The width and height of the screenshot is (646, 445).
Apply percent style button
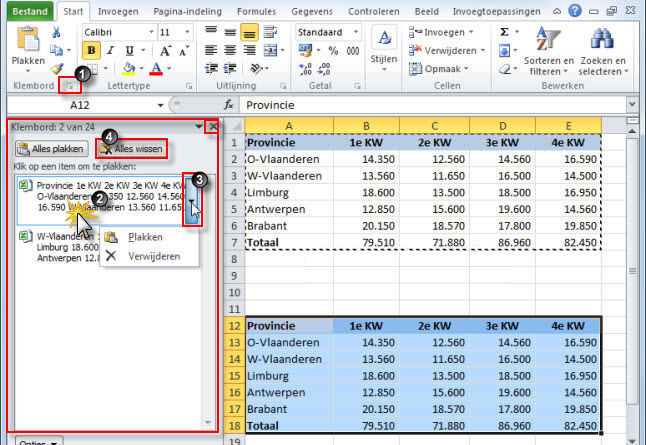pos(333,51)
